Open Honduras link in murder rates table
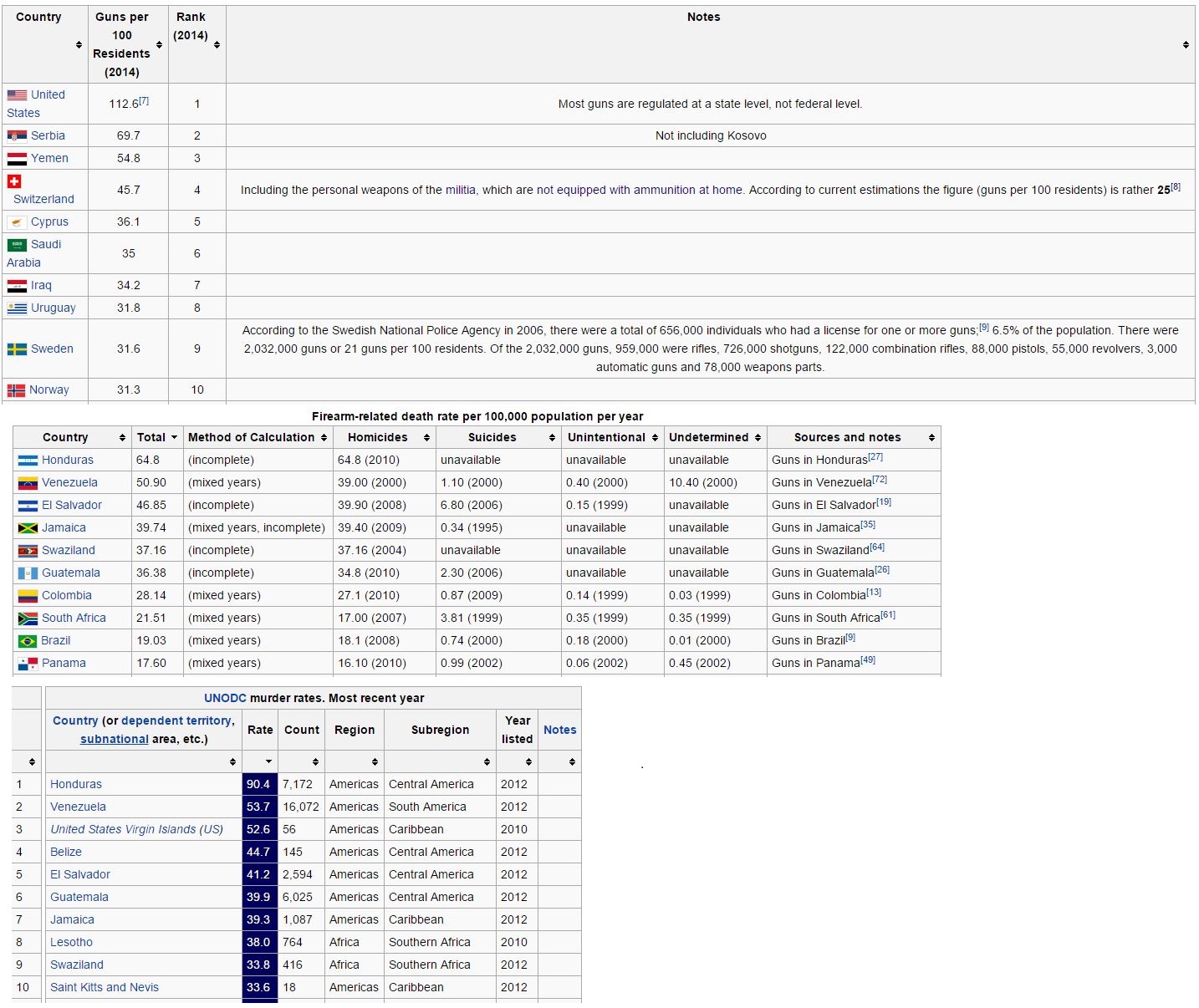The height and width of the screenshot is (1008, 1199). point(76,784)
